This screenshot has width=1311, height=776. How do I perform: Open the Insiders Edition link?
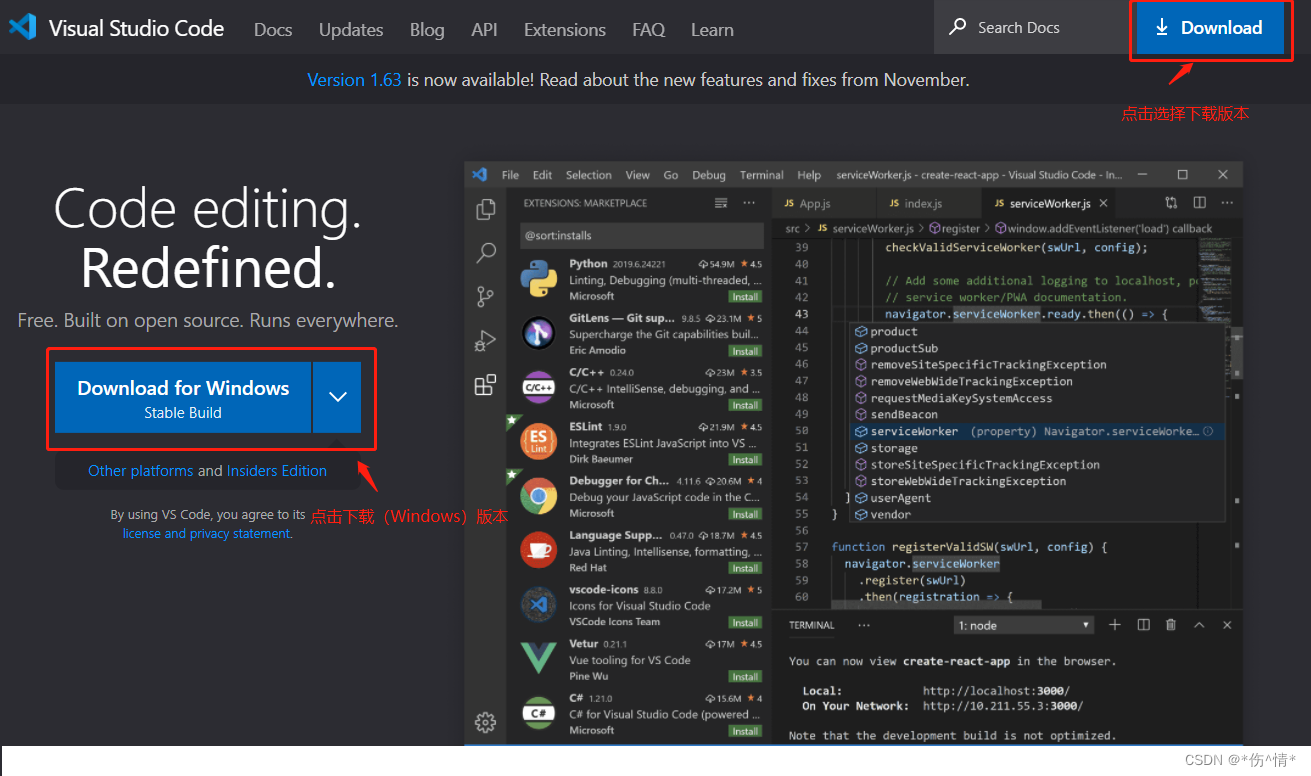277,471
